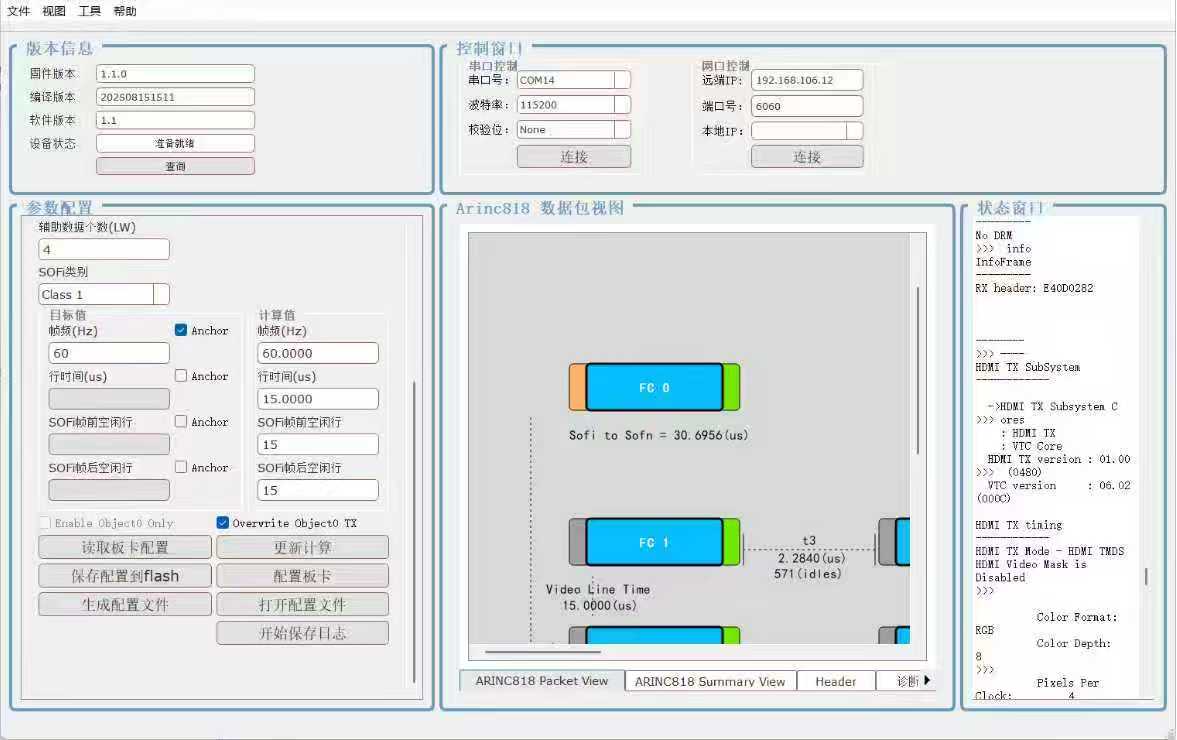Click the 远端IP input field
Image resolution: width=1177 pixels, height=740 pixels.
pos(806,80)
